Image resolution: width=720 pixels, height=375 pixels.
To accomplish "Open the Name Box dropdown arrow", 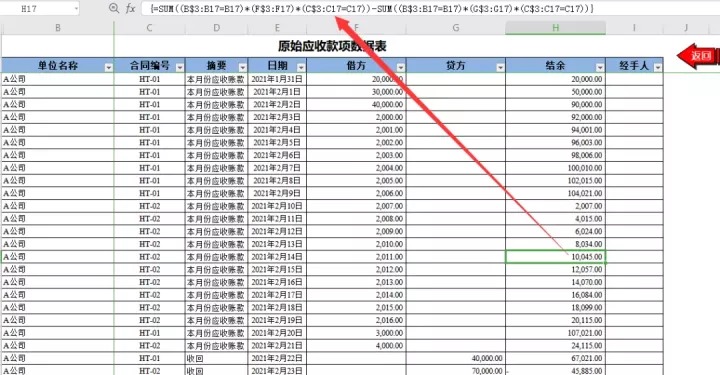I will click(75, 8).
